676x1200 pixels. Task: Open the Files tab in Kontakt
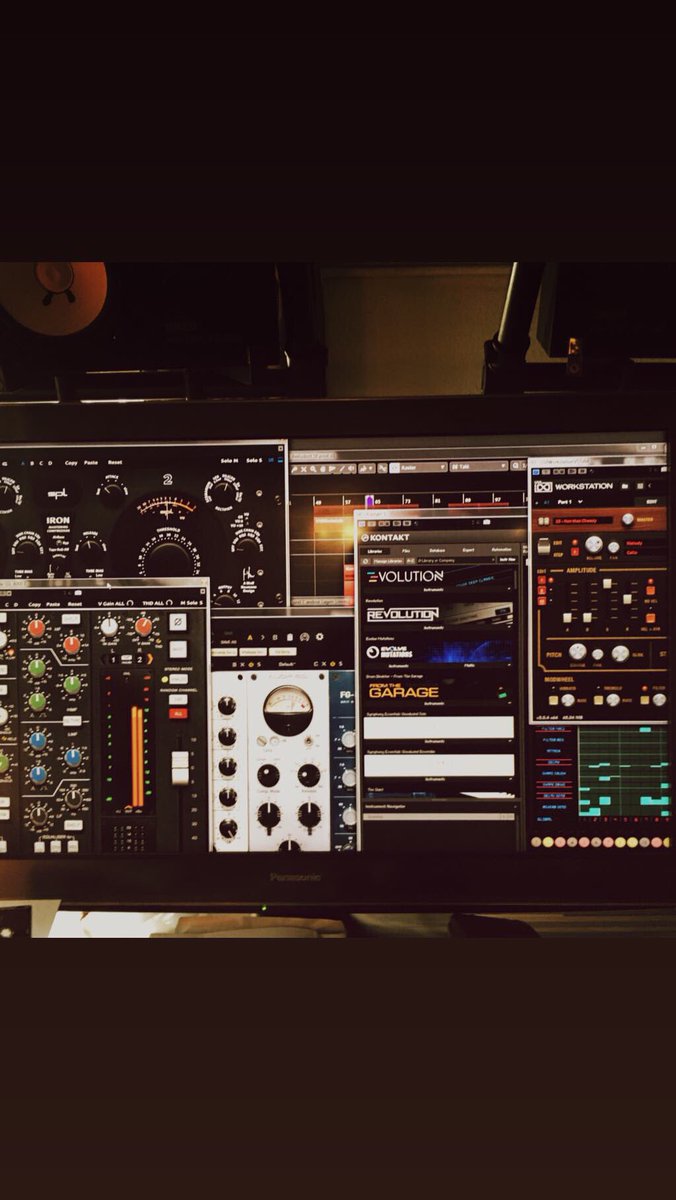click(x=406, y=550)
